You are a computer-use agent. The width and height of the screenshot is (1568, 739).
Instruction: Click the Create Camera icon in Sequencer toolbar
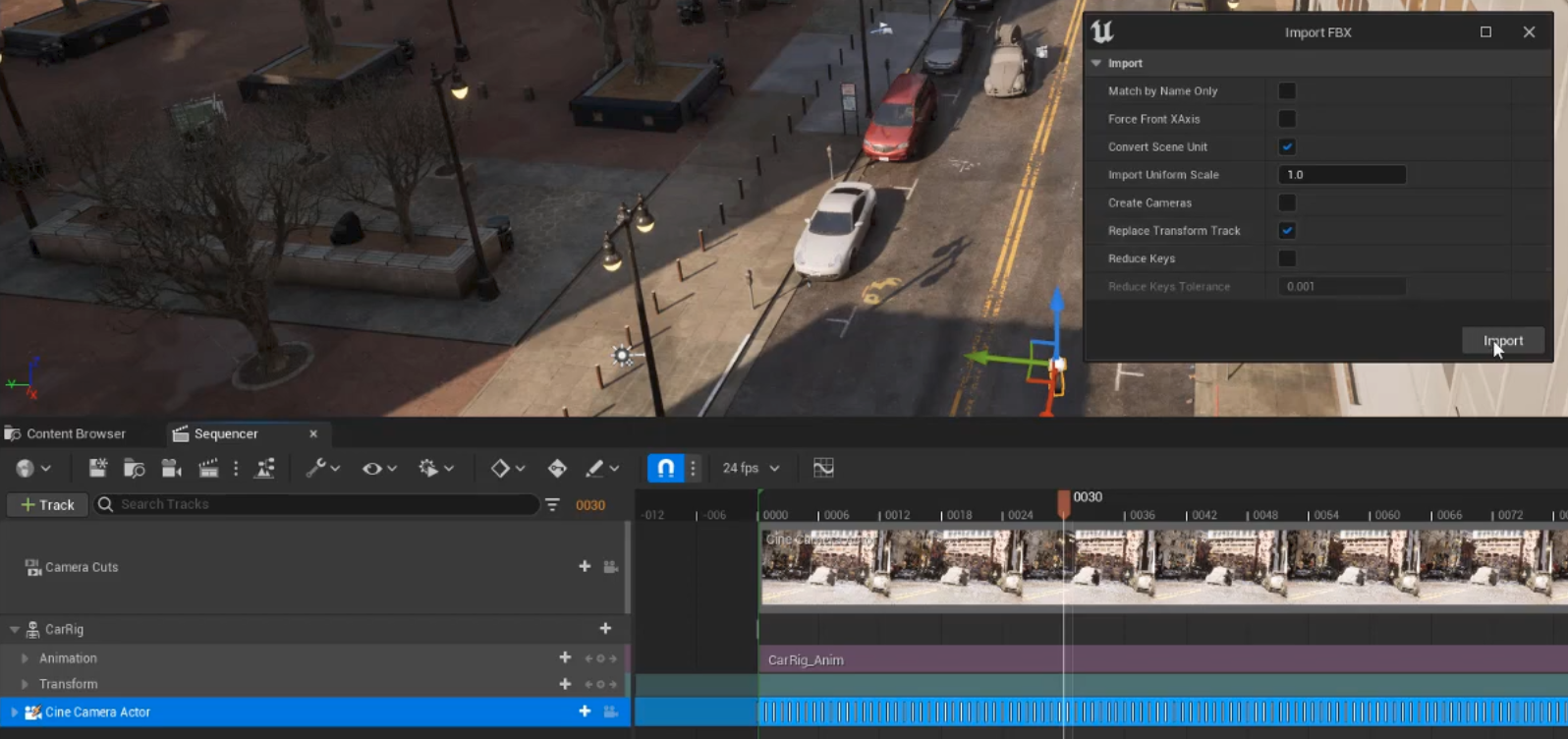click(171, 469)
